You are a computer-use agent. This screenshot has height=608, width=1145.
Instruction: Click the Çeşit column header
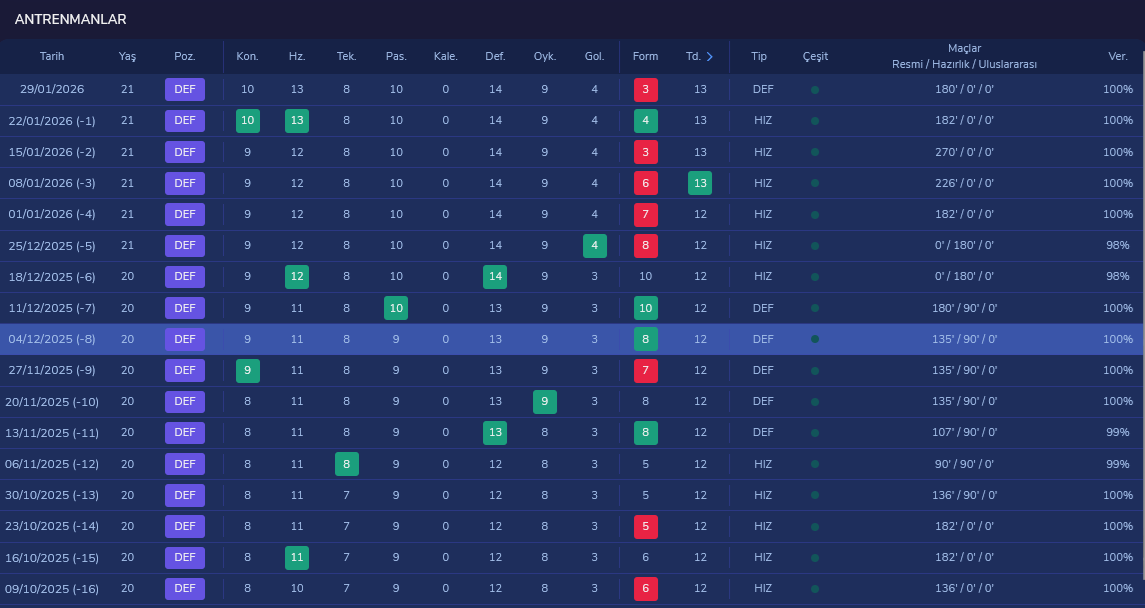click(x=815, y=56)
